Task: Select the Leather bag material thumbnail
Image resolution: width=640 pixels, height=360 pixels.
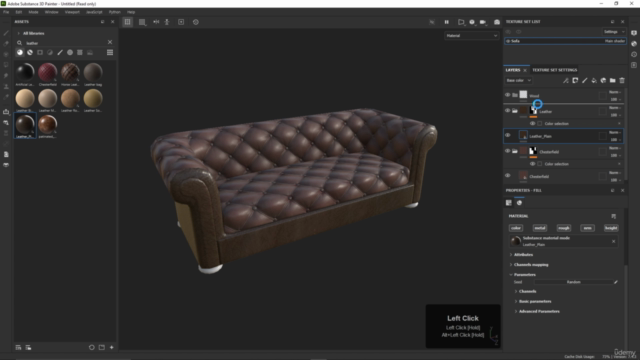Action: pos(93,72)
